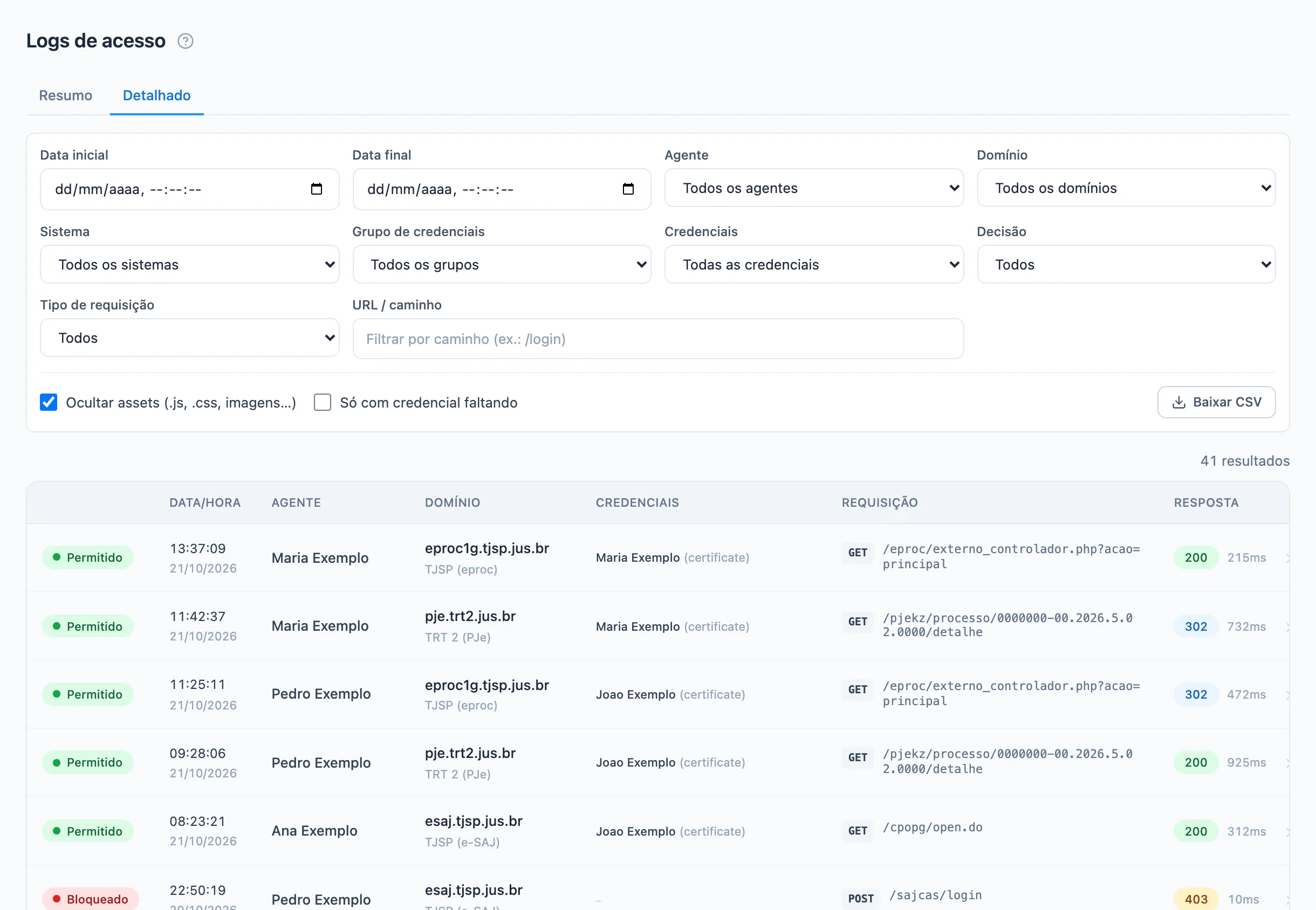The image size is (1316, 910).
Task: Click the 403 status in the 10ms row
Action: click(1196, 899)
